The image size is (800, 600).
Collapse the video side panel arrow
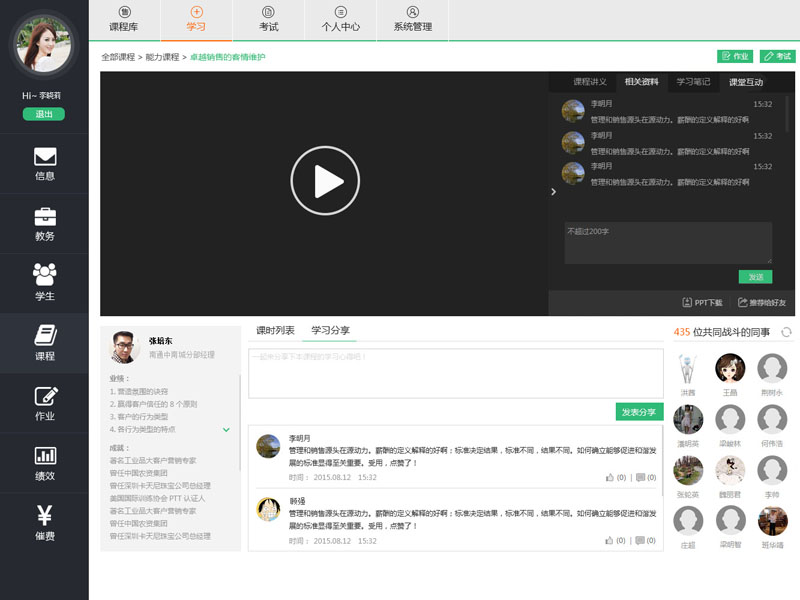554,192
